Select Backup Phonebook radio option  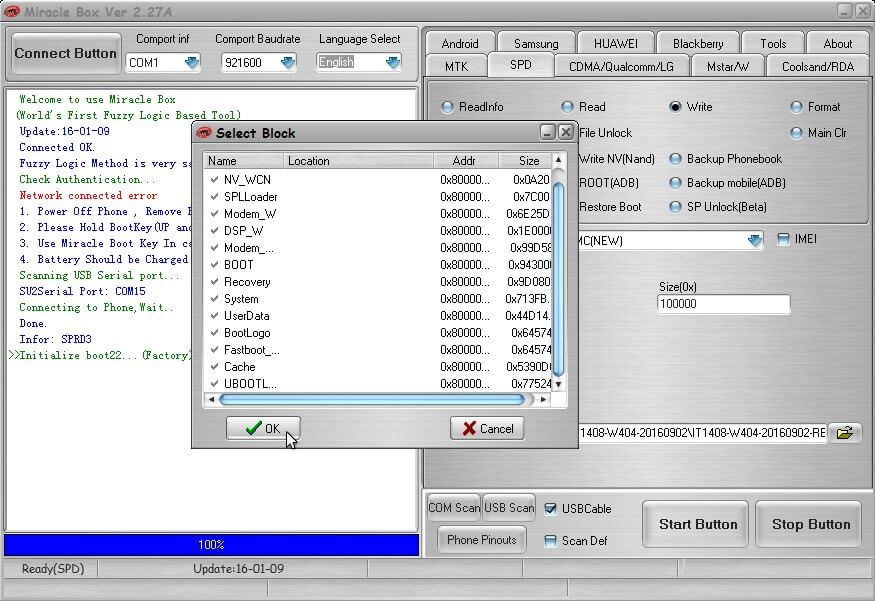675,159
